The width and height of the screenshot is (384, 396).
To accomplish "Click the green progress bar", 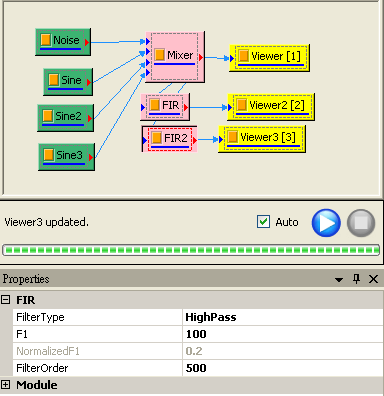I will point(191,250).
